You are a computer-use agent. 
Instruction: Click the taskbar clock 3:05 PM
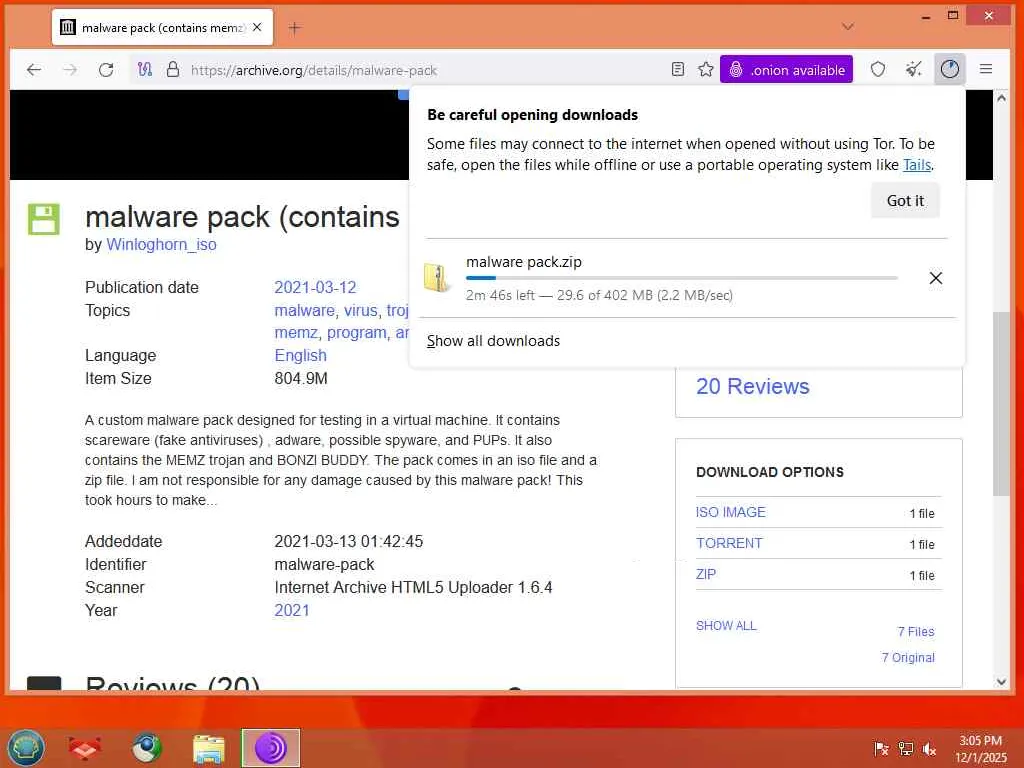click(x=980, y=741)
